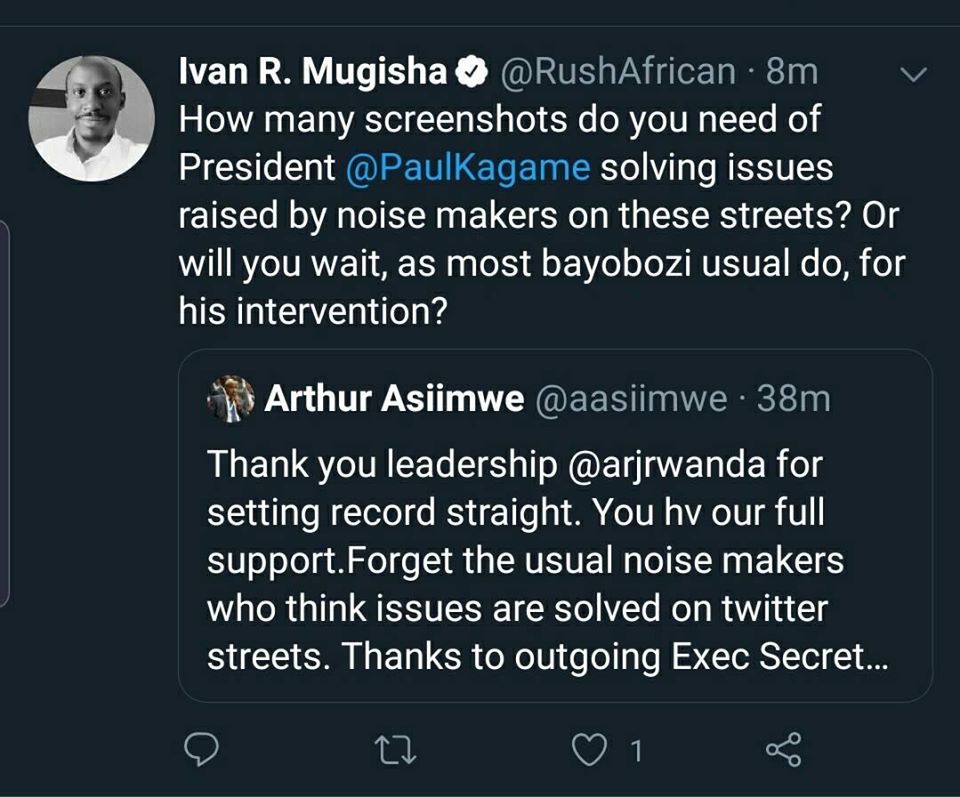
Task: Click the @arjrwanda mention in quoted tweet
Action: point(666,465)
